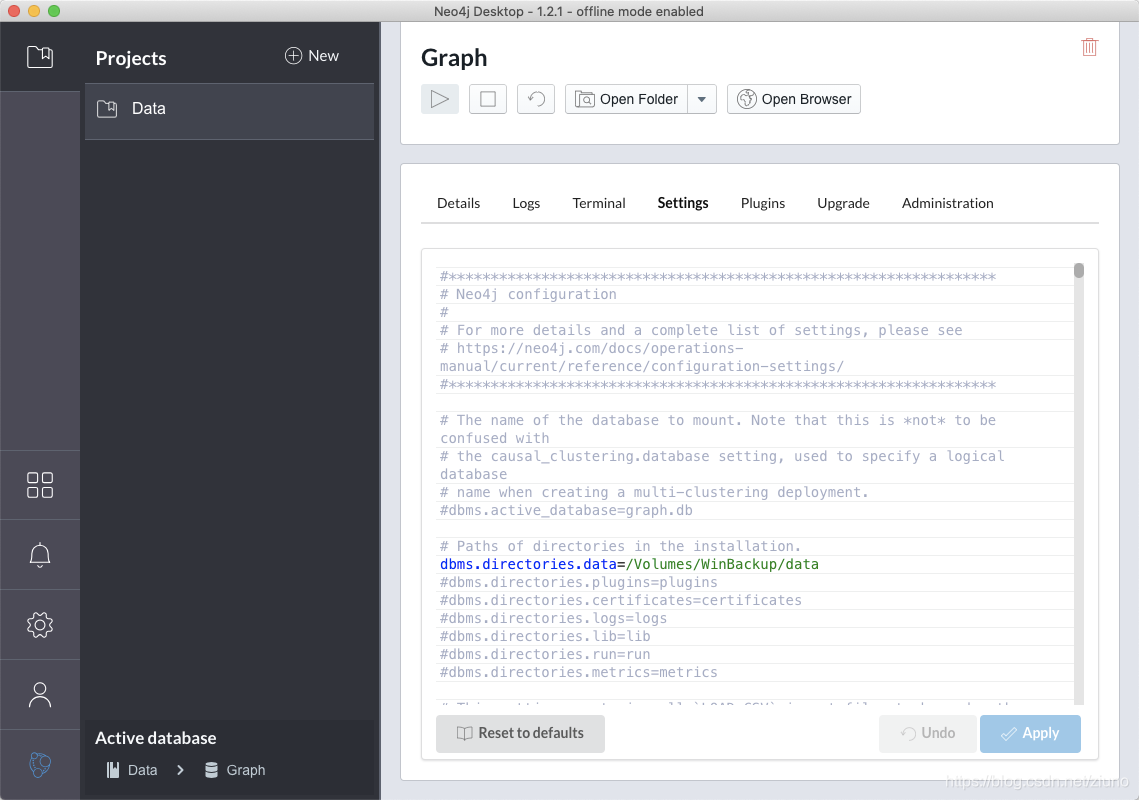Open notifications bell icon
This screenshot has width=1139, height=800.
pos(40,555)
